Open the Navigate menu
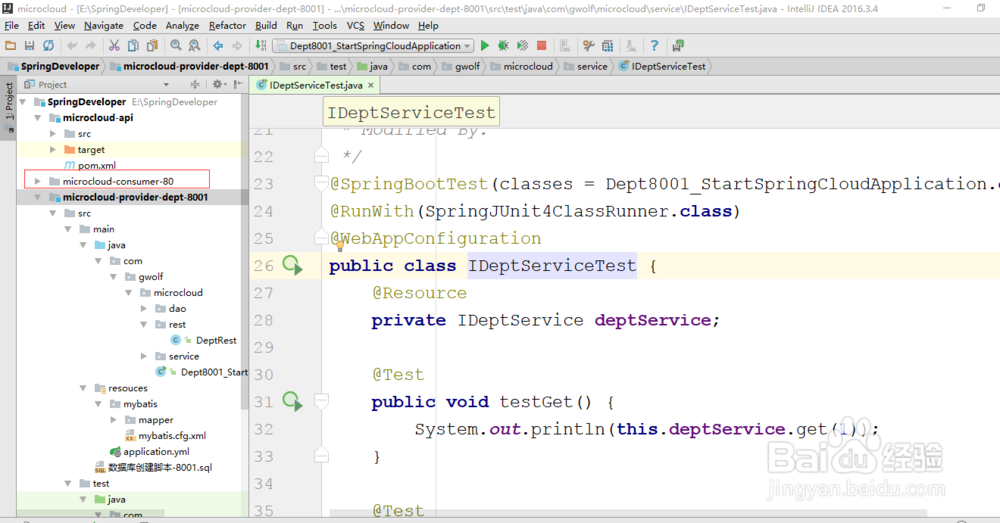 [x=103, y=26]
